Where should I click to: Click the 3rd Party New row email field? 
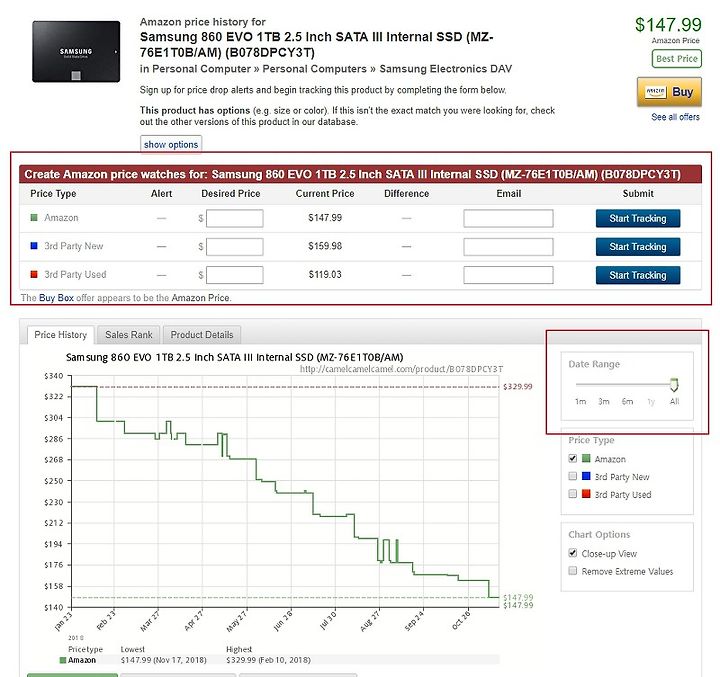click(x=508, y=247)
